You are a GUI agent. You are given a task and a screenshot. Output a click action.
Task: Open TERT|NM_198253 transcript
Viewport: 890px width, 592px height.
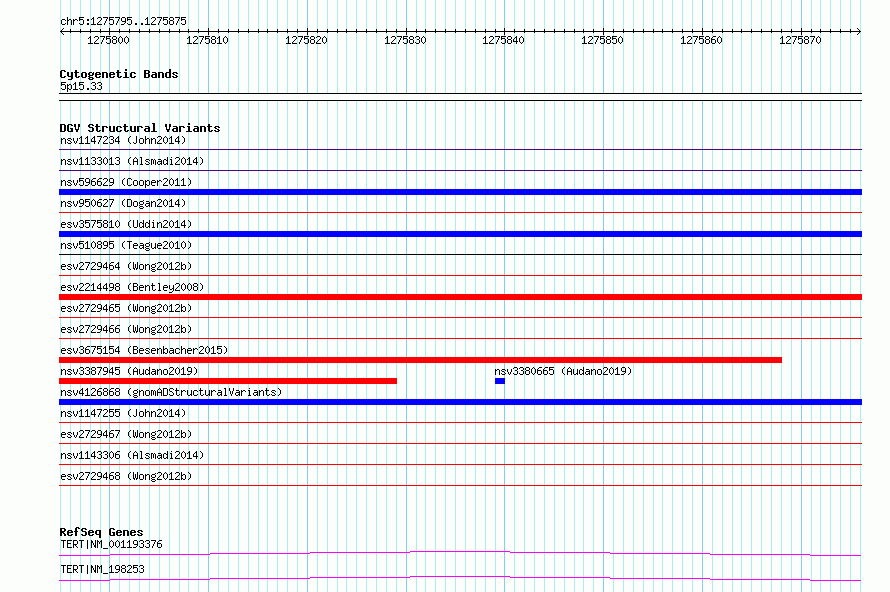[x=102, y=569]
